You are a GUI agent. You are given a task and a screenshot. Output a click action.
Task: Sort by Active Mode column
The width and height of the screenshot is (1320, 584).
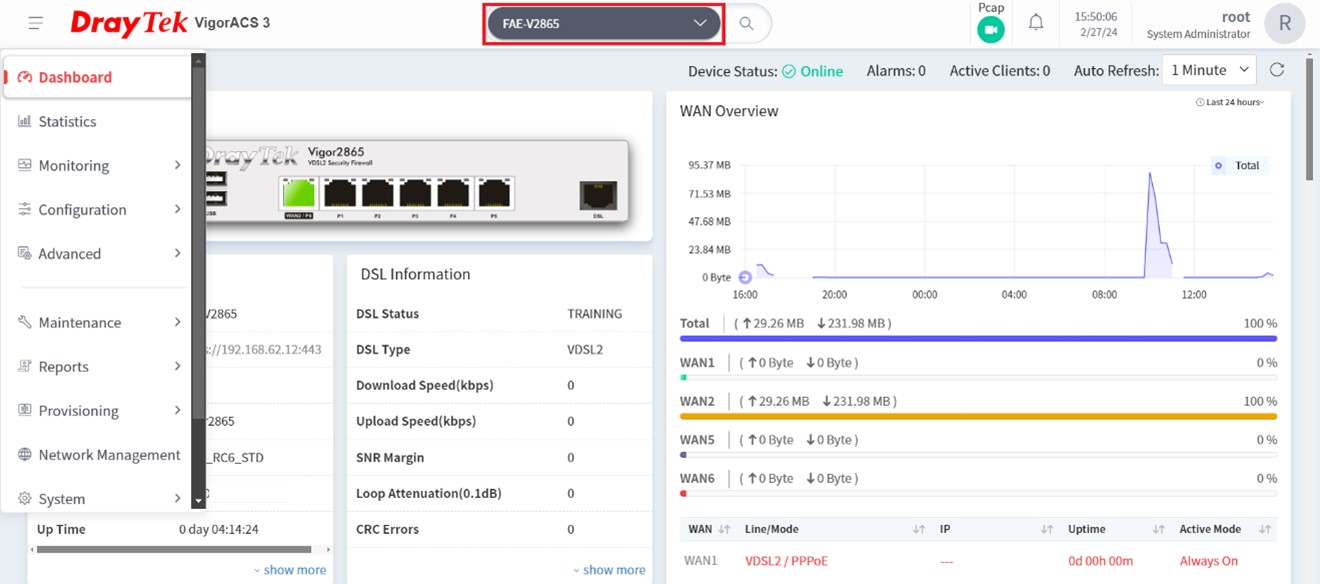coord(1265,529)
